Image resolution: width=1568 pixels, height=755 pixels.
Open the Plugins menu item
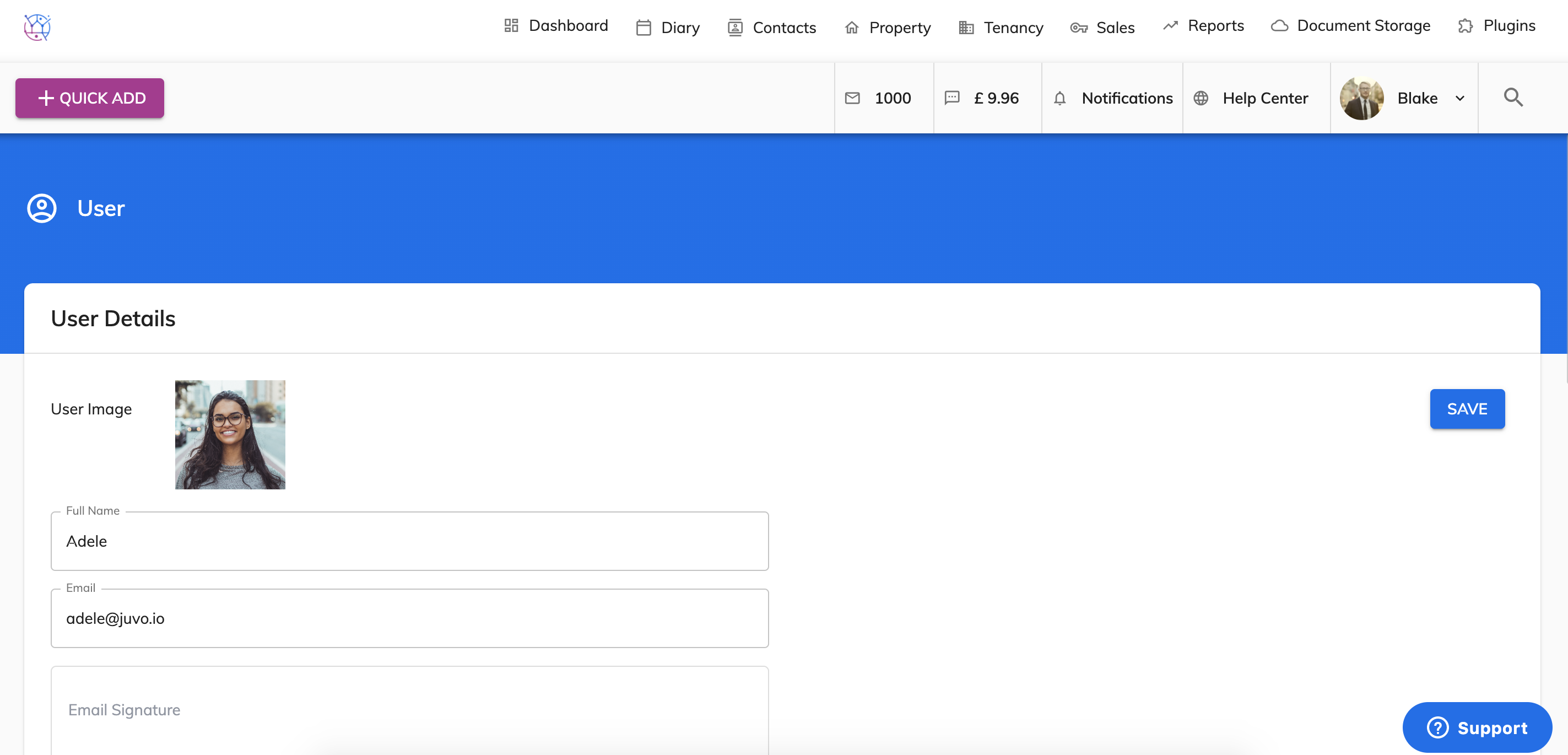1496,25
